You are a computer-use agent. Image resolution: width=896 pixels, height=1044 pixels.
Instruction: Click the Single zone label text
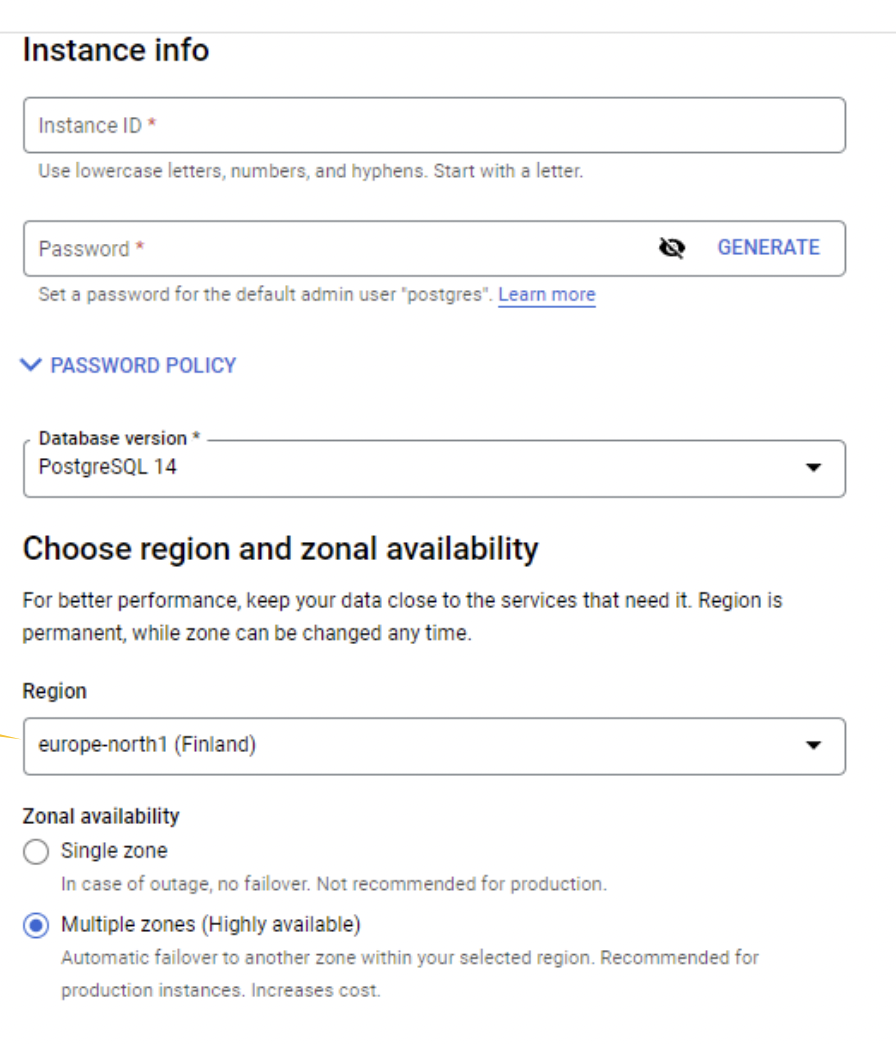coord(114,851)
